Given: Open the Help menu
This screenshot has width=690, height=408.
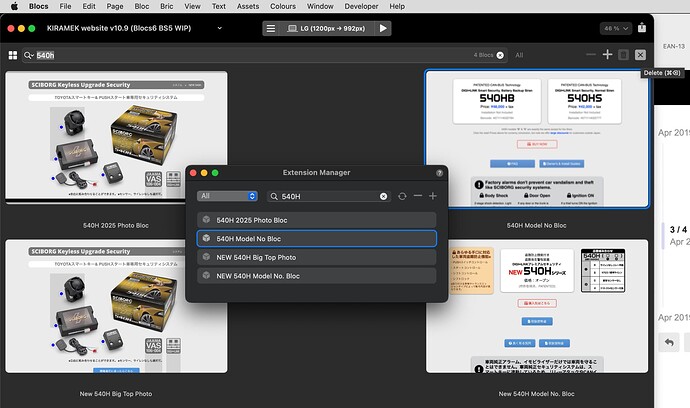Looking at the screenshot, I should click(397, 6).
